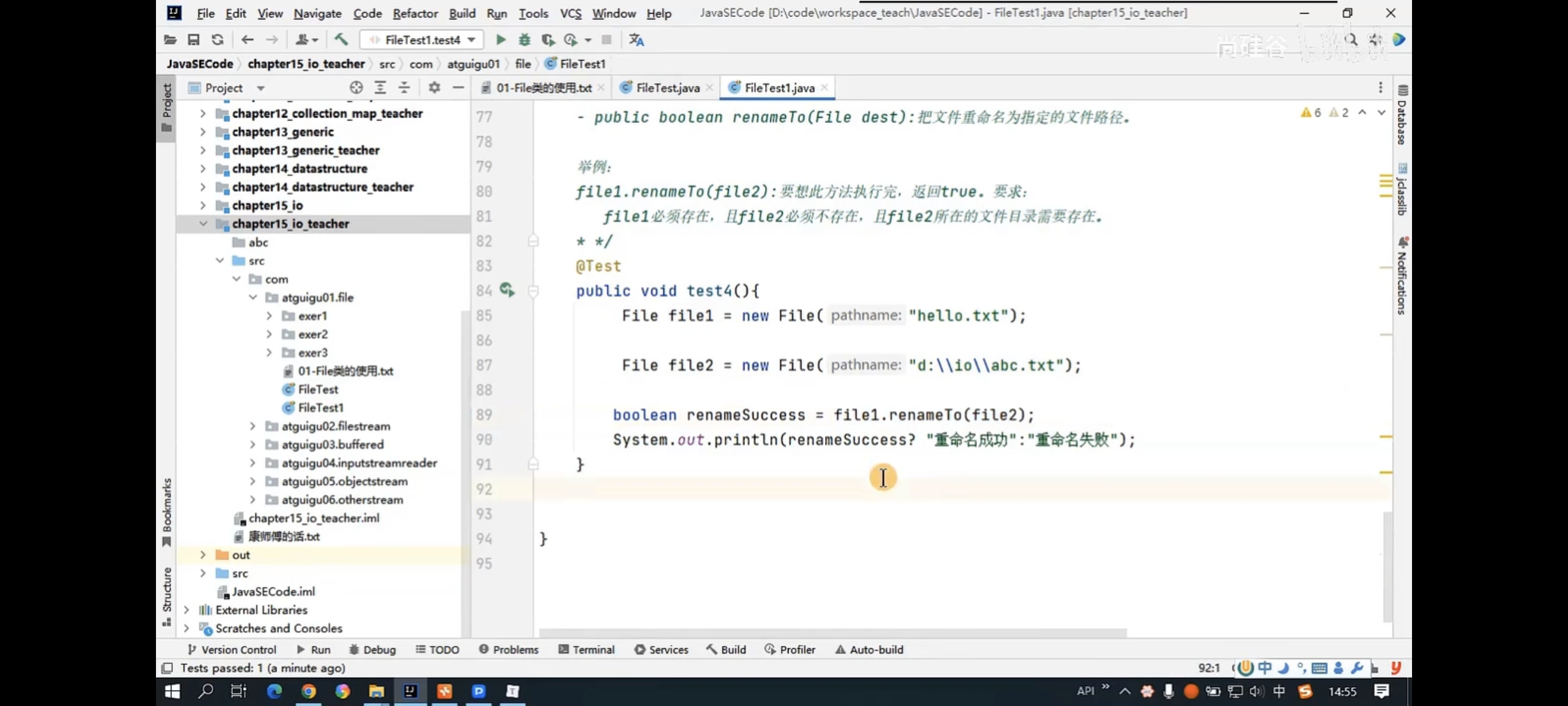Viewport: 1568px width, 706px height.
Task: Expand the atguigu02.filestream package
Action: 253,426
